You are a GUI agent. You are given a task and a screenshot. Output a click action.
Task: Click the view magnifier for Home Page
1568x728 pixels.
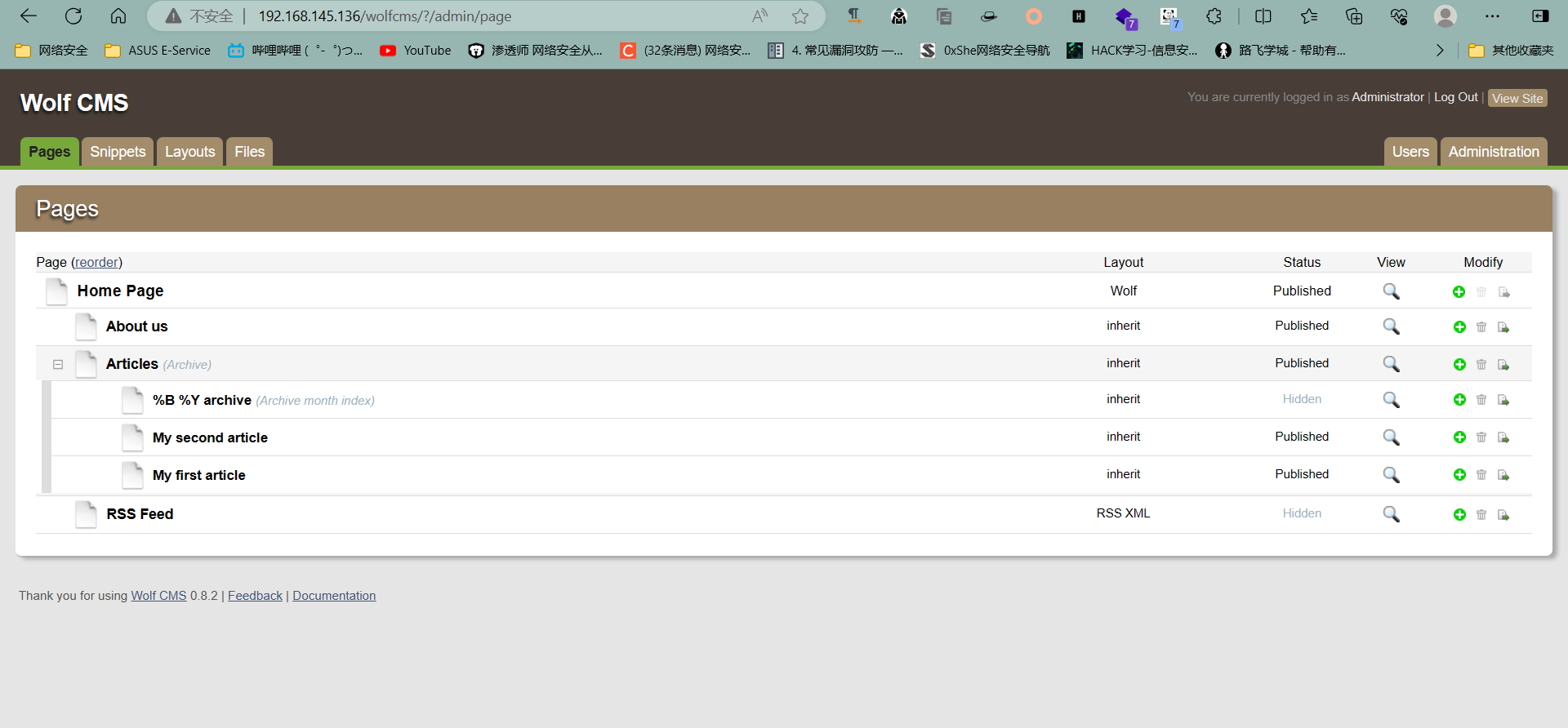(1391, 291)
